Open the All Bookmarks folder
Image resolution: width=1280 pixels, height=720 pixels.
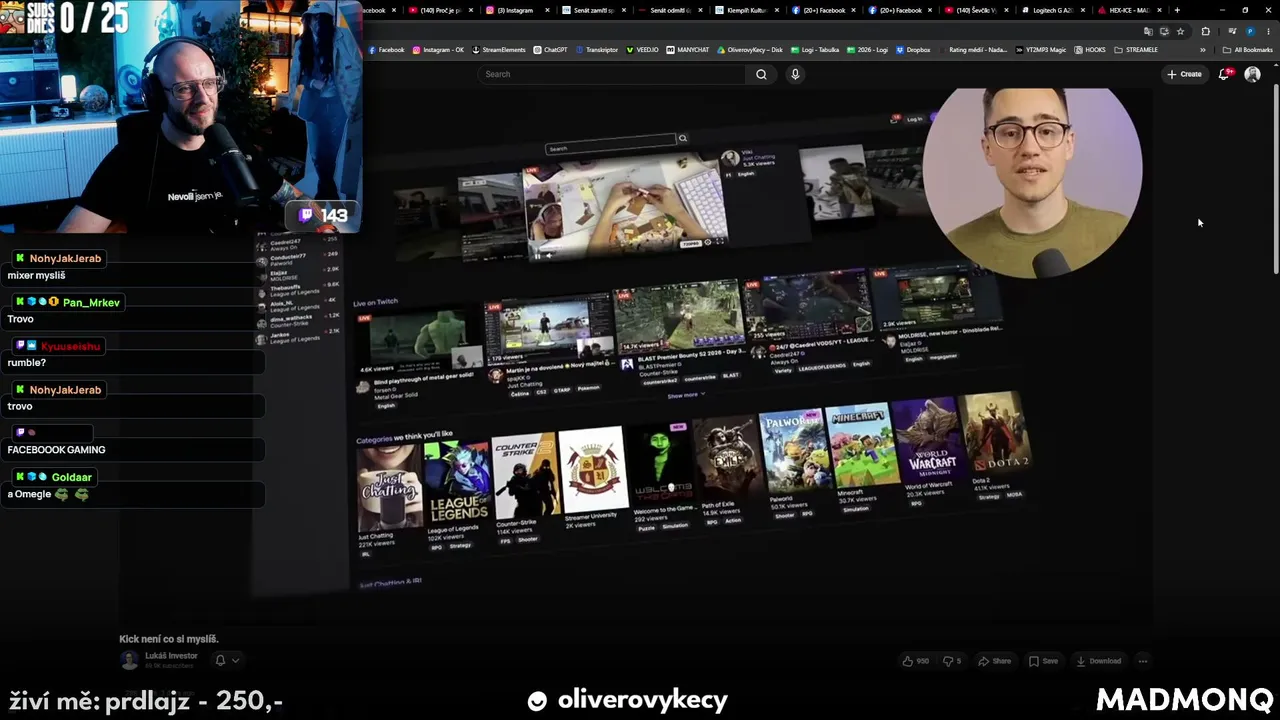[1248, 50]
